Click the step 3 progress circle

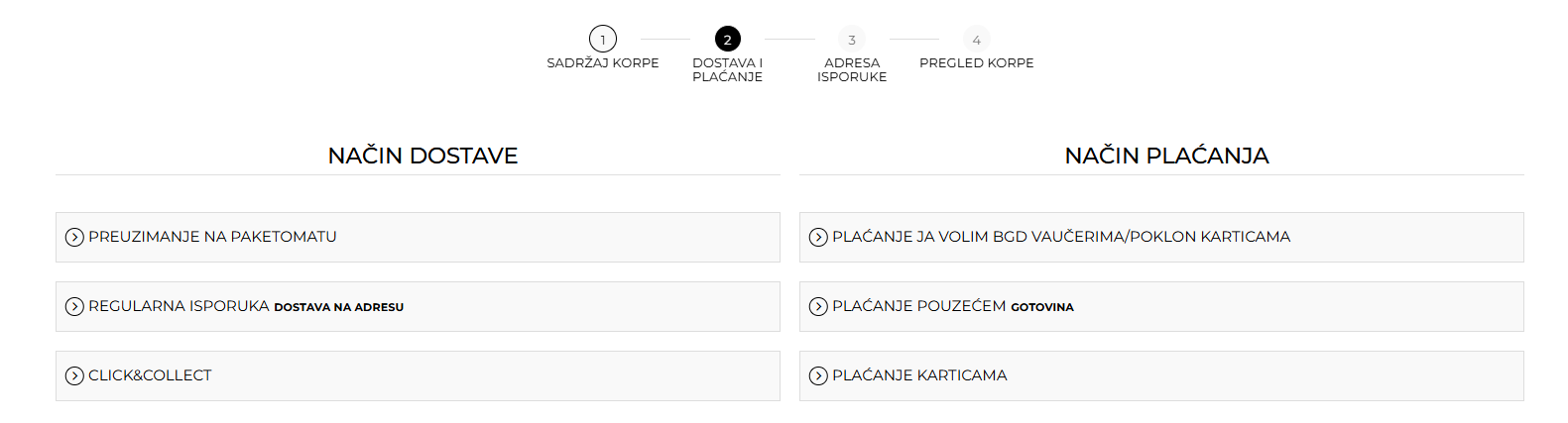click(x=852, y=39)
